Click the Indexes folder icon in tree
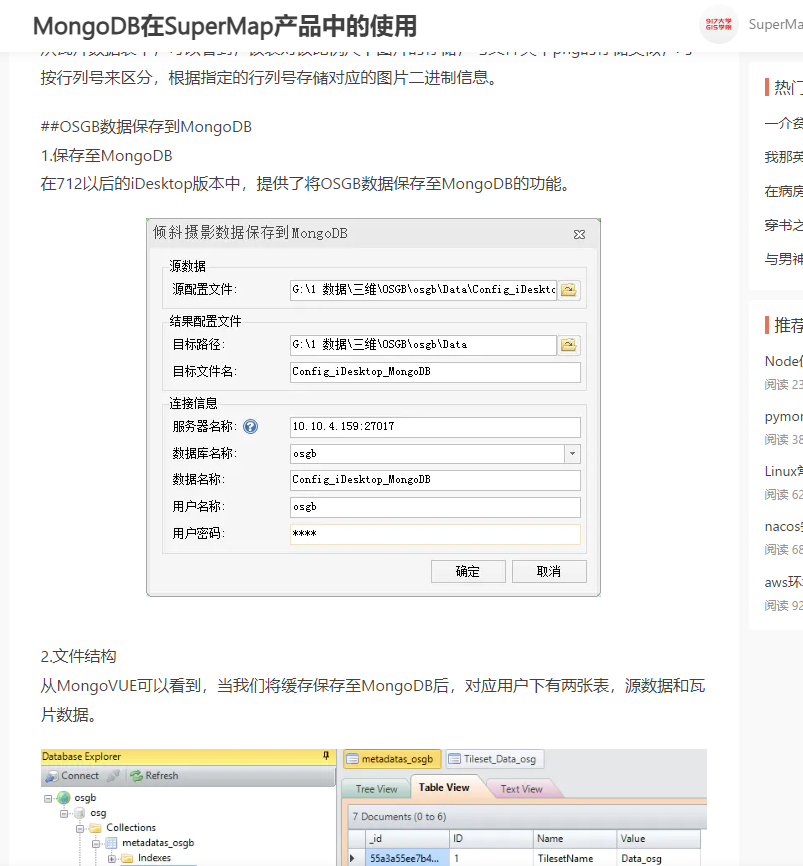This screenshot has height=866, width=803. pyautogui.click(x=128, y=858)
